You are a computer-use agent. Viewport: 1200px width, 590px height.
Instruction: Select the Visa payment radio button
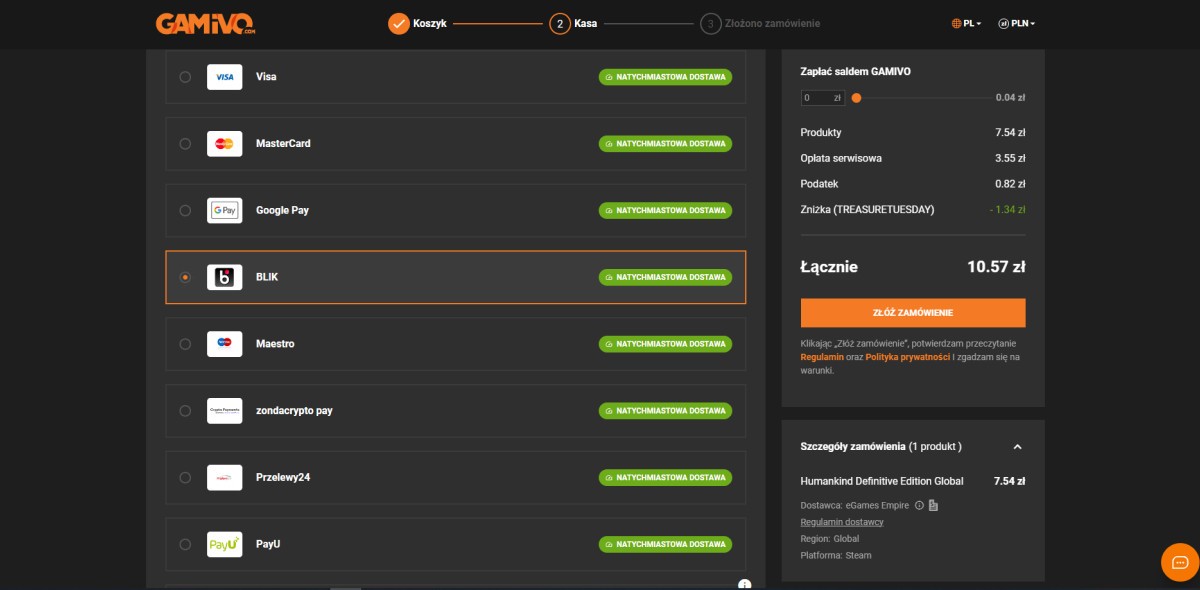click(x=185, y=77)
